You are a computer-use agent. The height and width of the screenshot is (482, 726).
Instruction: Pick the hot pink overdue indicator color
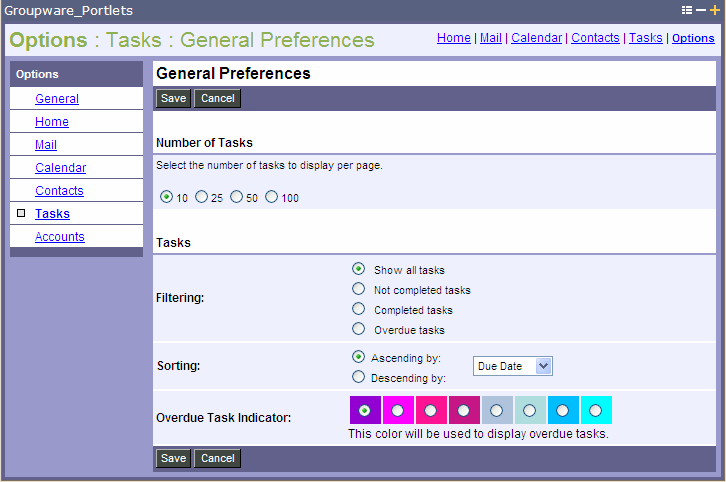(x=431, y=410)
